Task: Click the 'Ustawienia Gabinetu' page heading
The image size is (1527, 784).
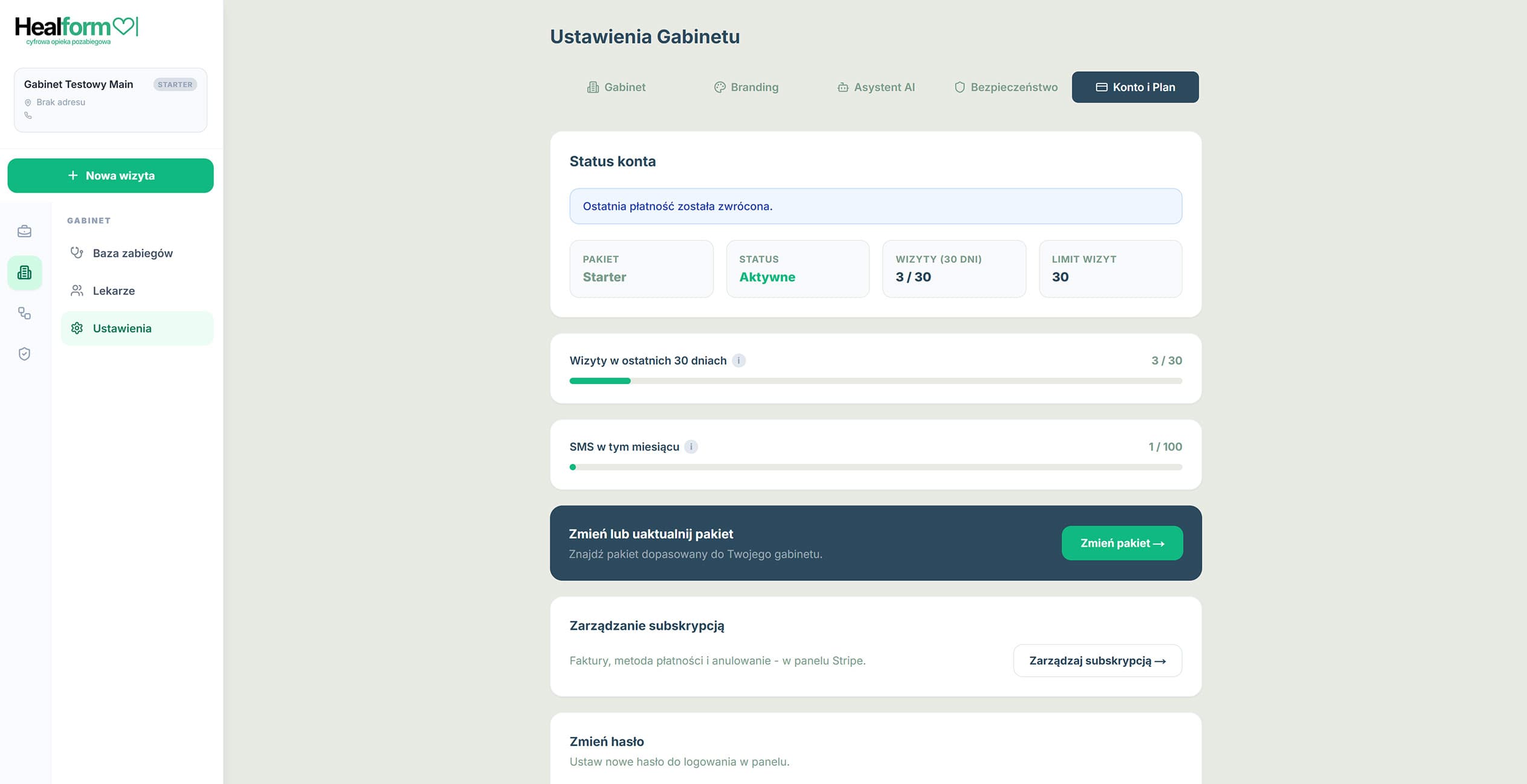Action: (x=645, y=37)
